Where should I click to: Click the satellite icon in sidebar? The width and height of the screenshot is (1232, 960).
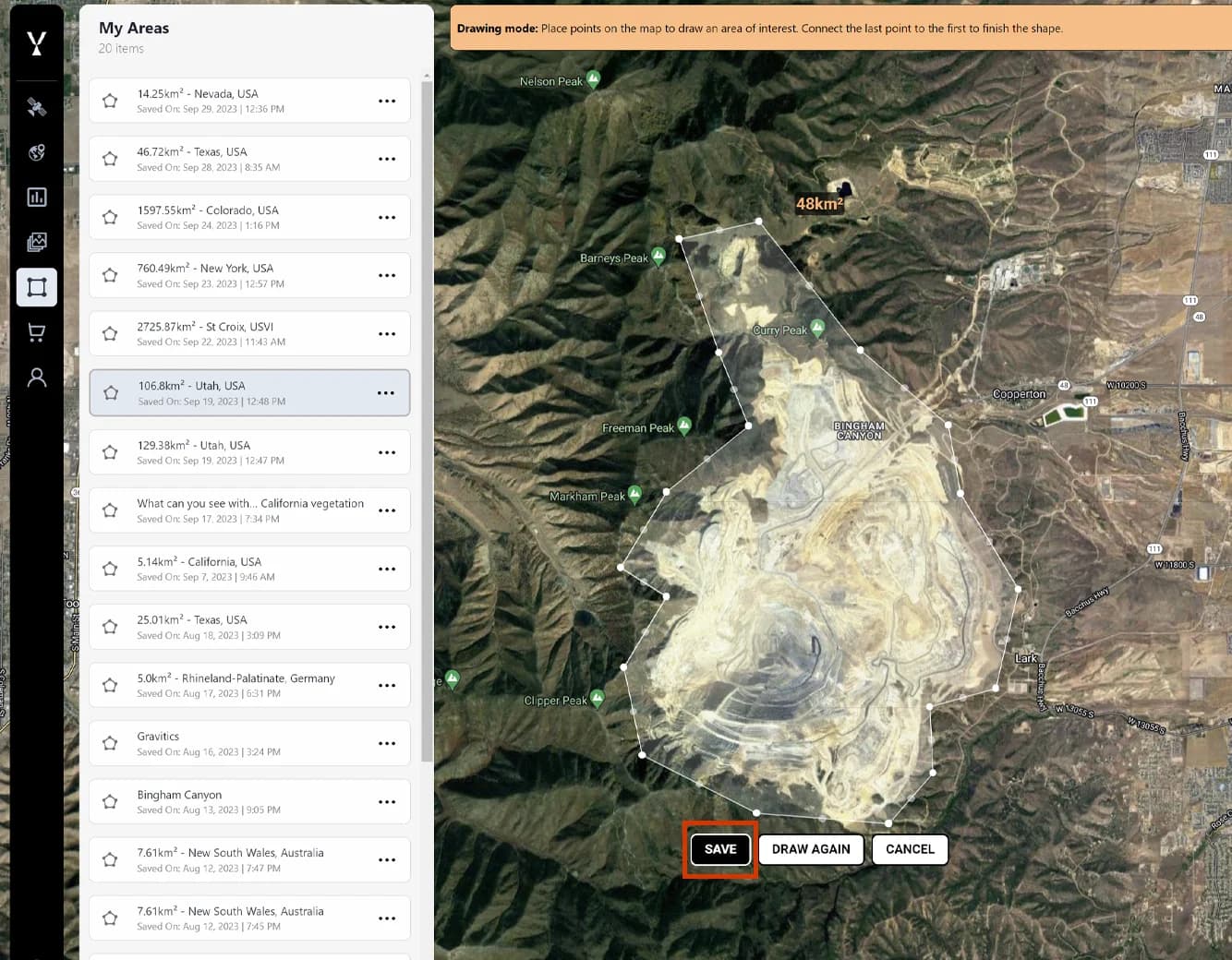tap(37, 108)
